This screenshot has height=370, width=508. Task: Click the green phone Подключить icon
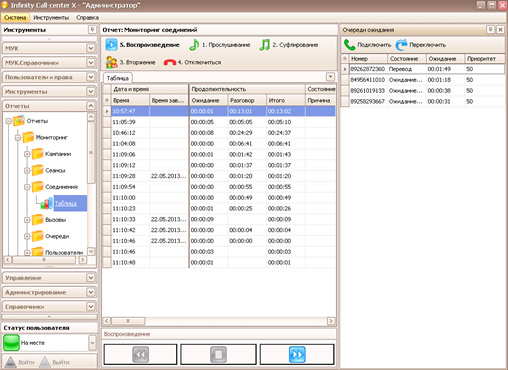point(349,45)
